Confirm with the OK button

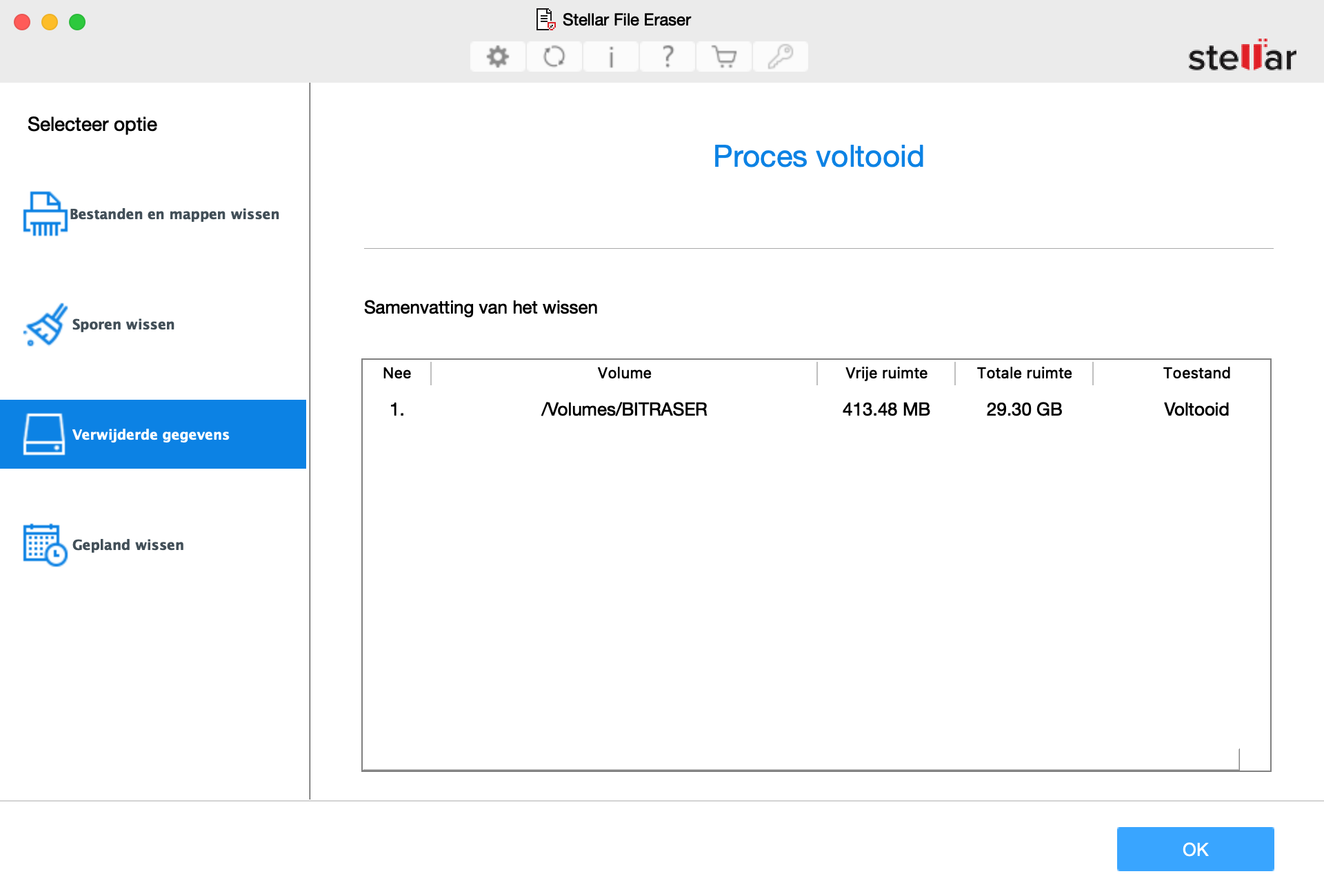coord(1195,849)
